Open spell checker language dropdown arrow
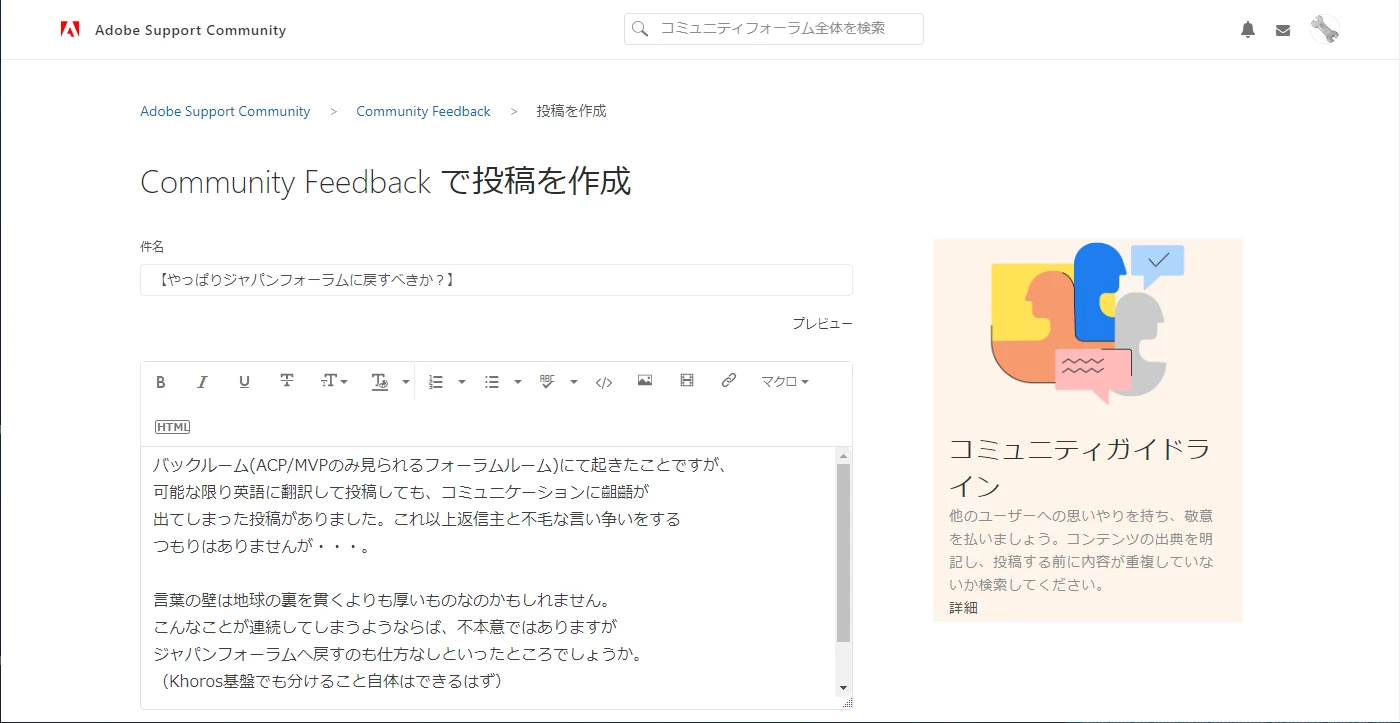The image size is (1400, 723). pos(574,382)
